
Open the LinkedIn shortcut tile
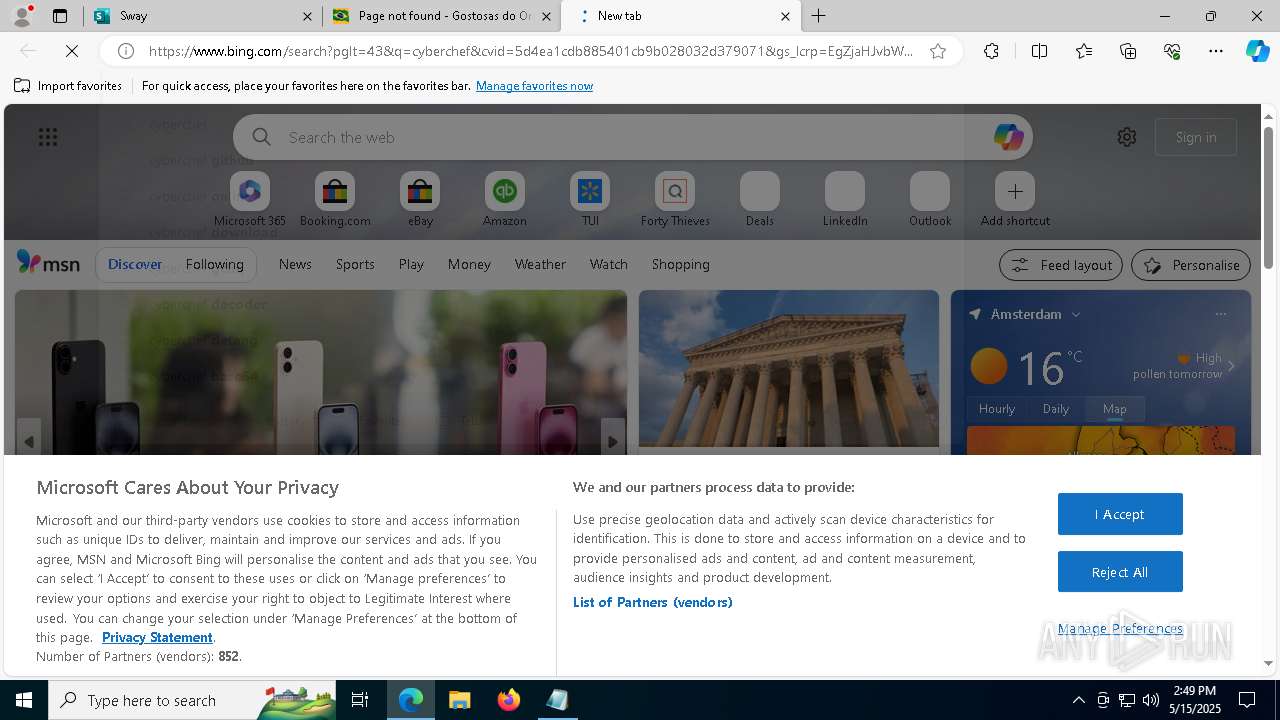[x=845, y=199]
